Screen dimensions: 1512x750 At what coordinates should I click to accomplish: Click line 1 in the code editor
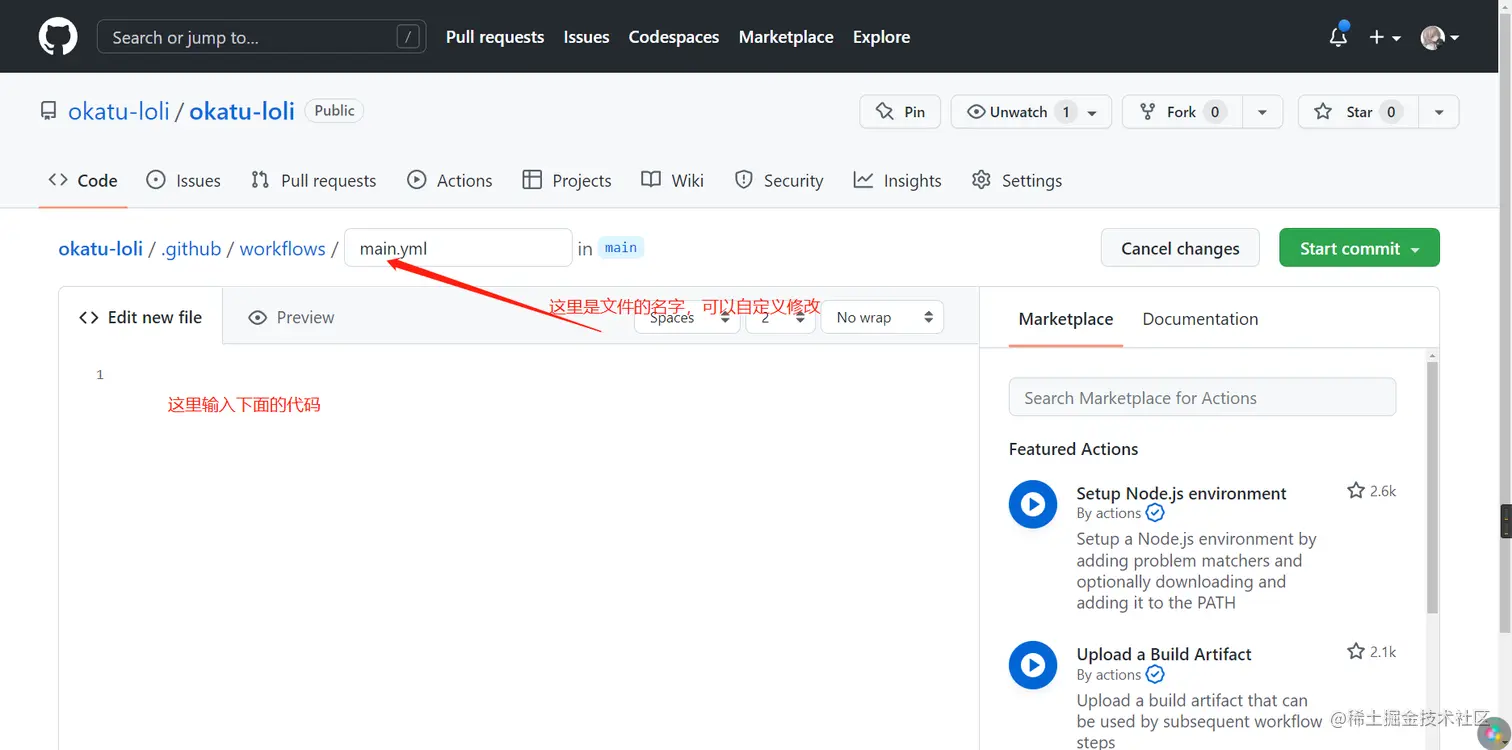540,375
